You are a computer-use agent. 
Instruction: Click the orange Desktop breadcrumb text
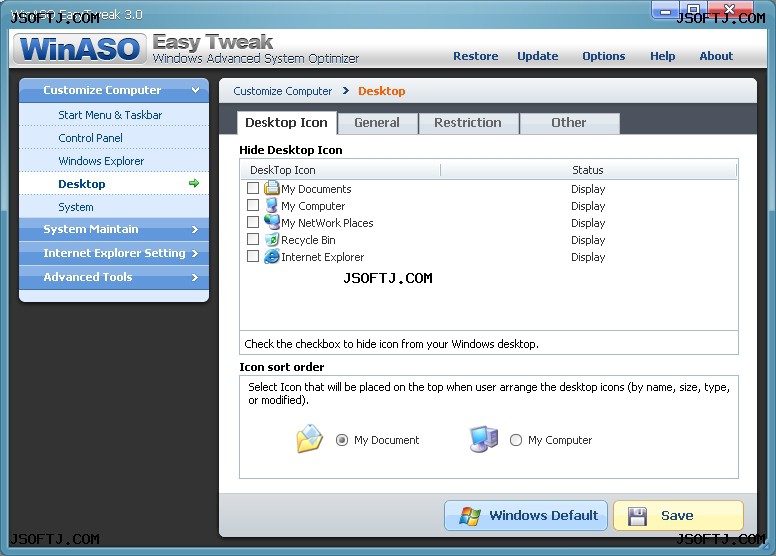click(x=382, y=91)
